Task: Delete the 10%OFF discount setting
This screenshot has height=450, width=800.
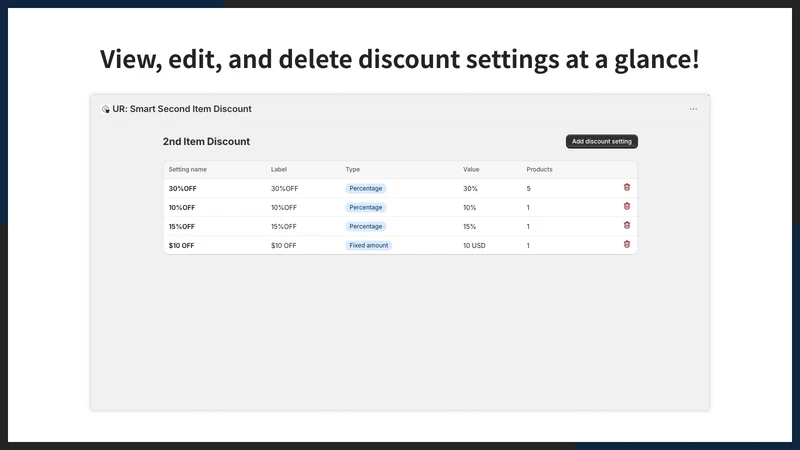Action: (627, 206)
